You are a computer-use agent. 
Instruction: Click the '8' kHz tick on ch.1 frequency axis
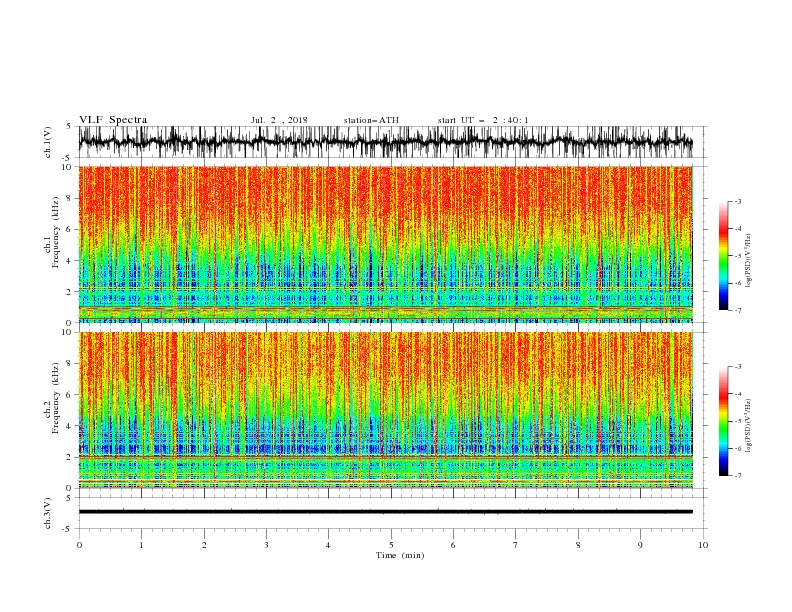click(x=70, y=198)
